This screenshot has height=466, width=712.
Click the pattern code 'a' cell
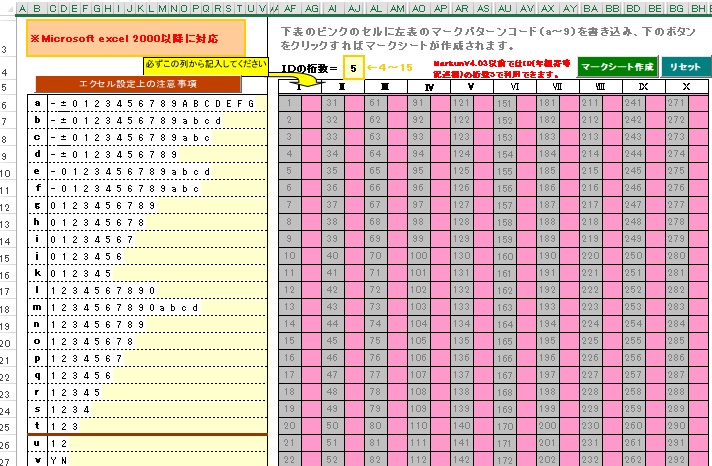[x=37, y=103]
